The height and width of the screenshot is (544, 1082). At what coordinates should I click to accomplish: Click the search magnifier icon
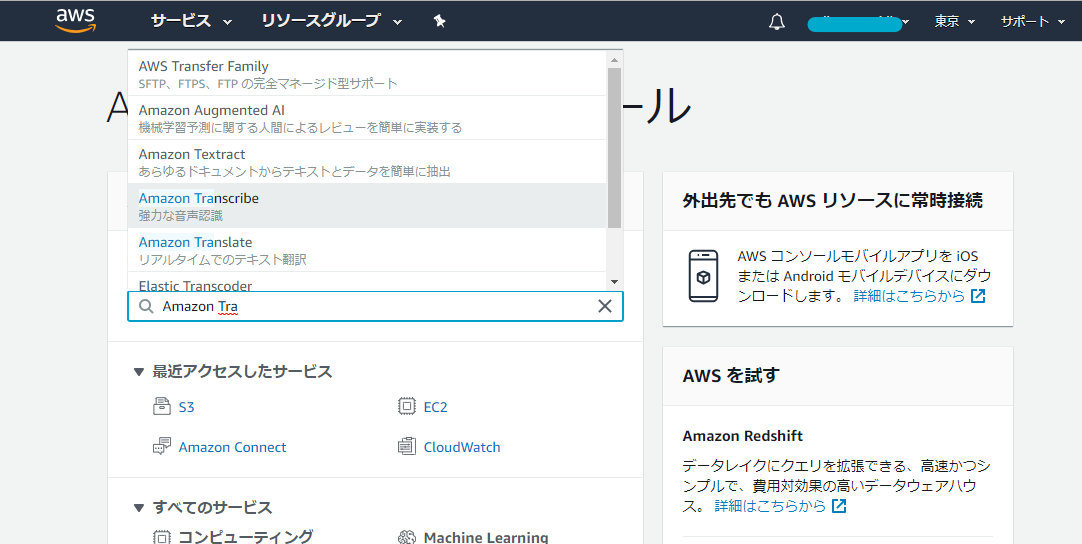146,306
